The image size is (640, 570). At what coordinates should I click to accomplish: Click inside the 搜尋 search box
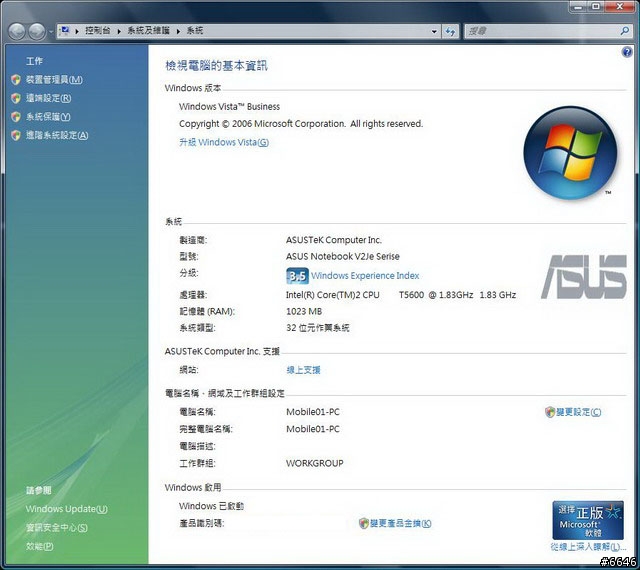pyautogui.click(x=543, y=31)
